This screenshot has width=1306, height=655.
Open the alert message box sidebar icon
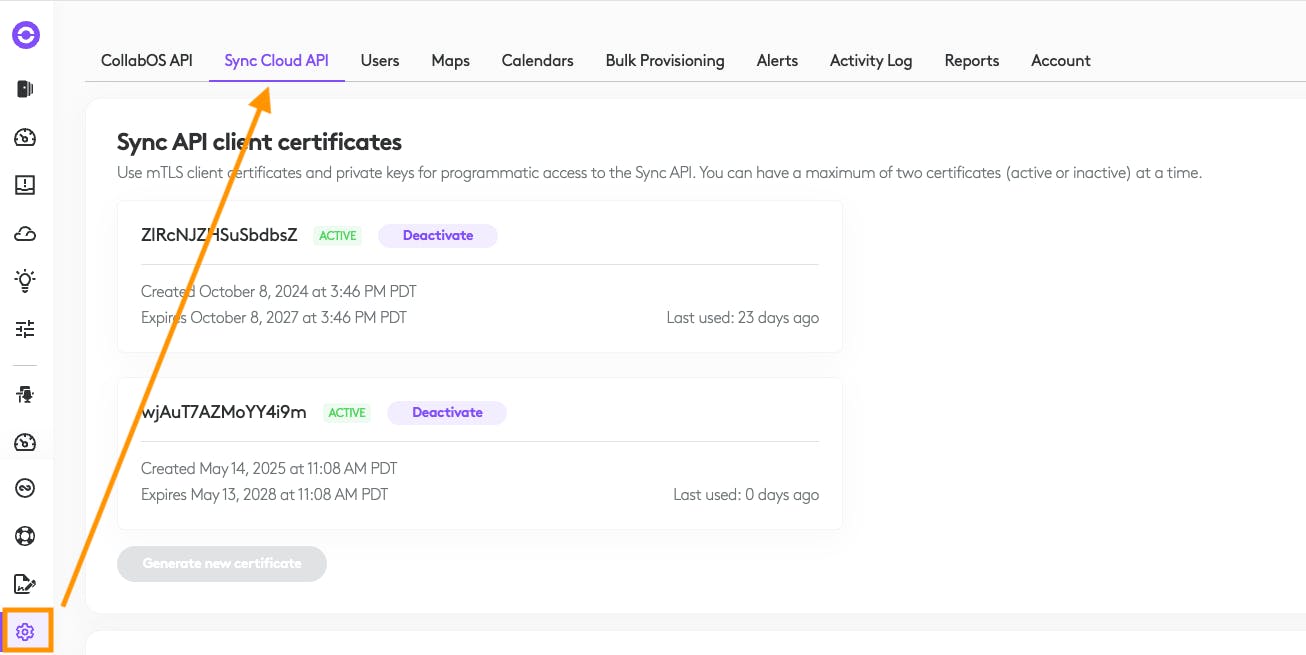point(26,185)
